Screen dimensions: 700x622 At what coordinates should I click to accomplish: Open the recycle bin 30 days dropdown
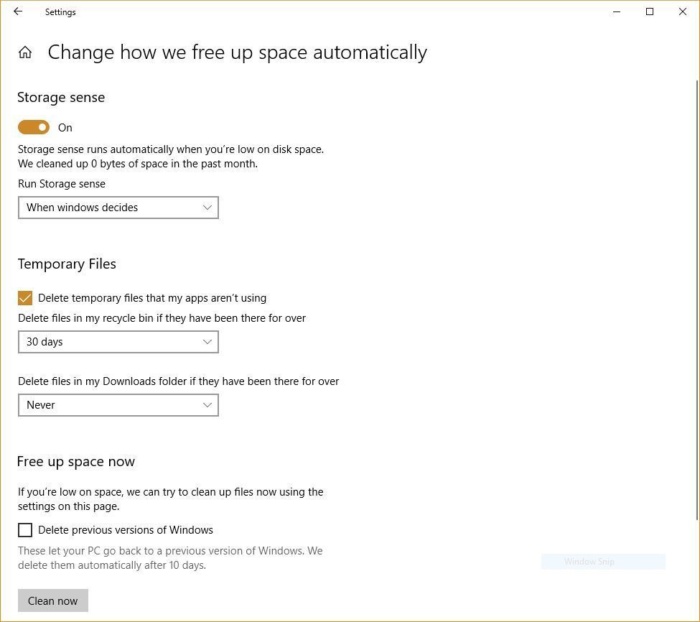tap(118, 342)
